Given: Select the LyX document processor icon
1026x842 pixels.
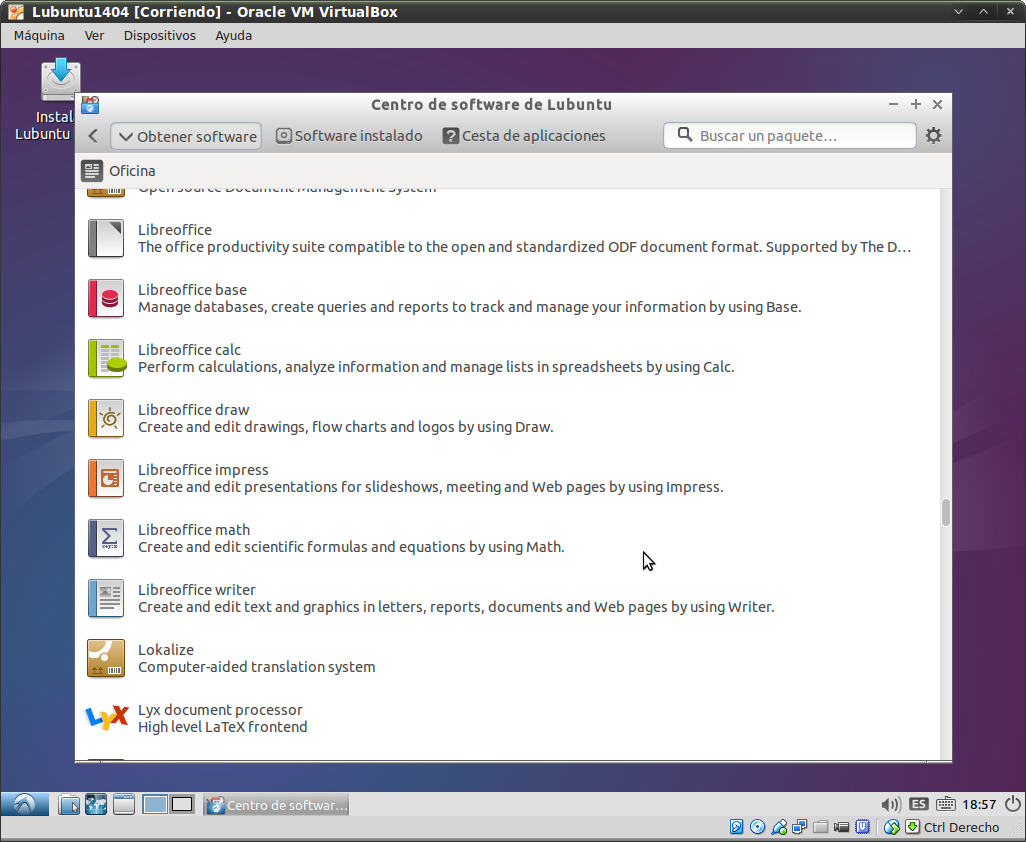Looking at the screenshot, I should coord(106,717).
